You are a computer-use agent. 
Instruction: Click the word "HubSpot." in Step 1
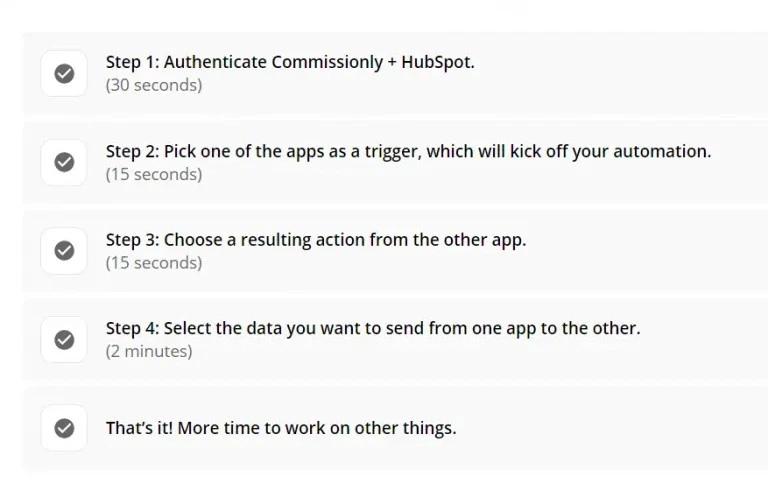click(x=438, y=62)
